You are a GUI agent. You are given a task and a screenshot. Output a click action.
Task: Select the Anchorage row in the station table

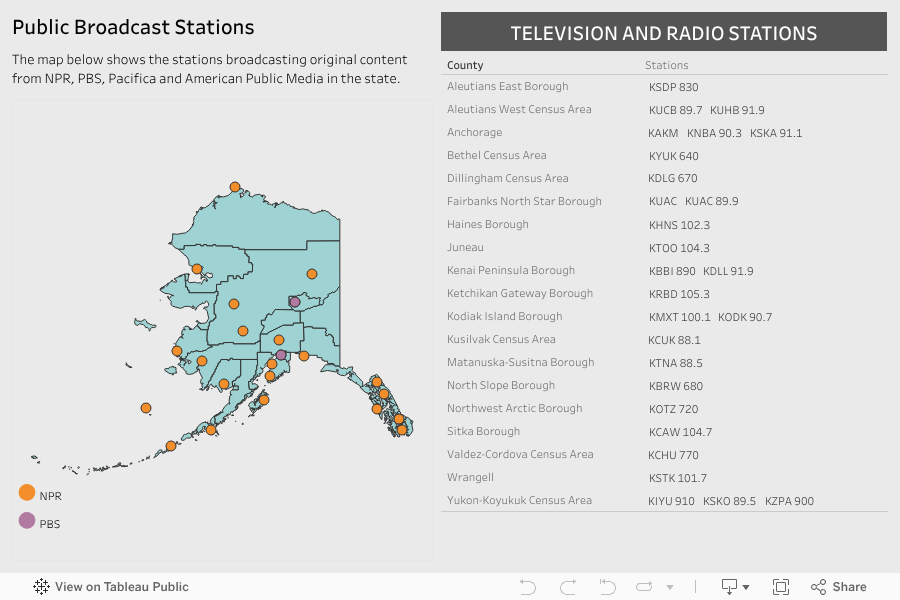click(x=475, y=132)
